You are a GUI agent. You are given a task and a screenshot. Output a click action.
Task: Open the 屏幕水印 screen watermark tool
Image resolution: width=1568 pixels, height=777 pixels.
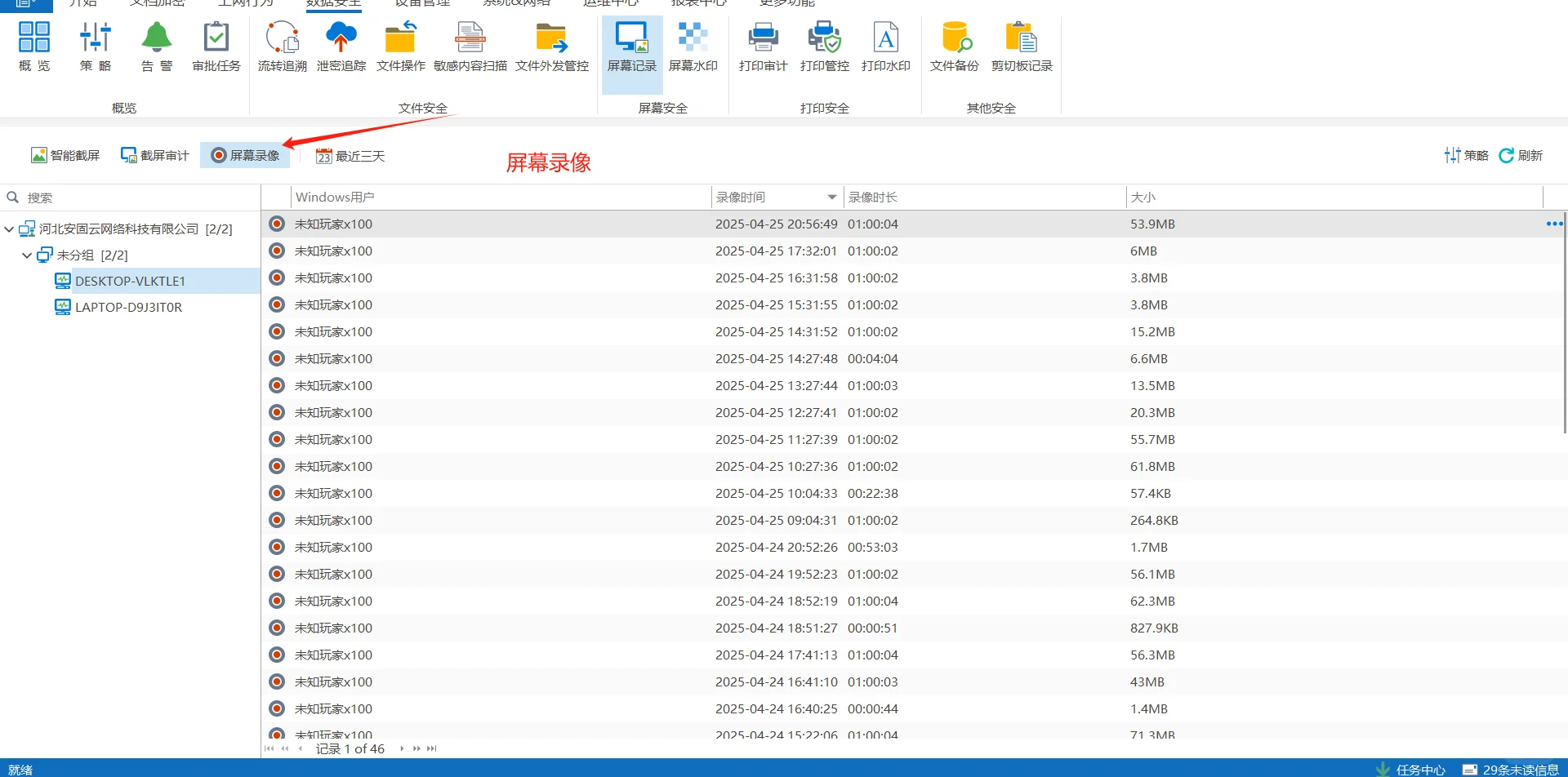(x=693, y=47)
